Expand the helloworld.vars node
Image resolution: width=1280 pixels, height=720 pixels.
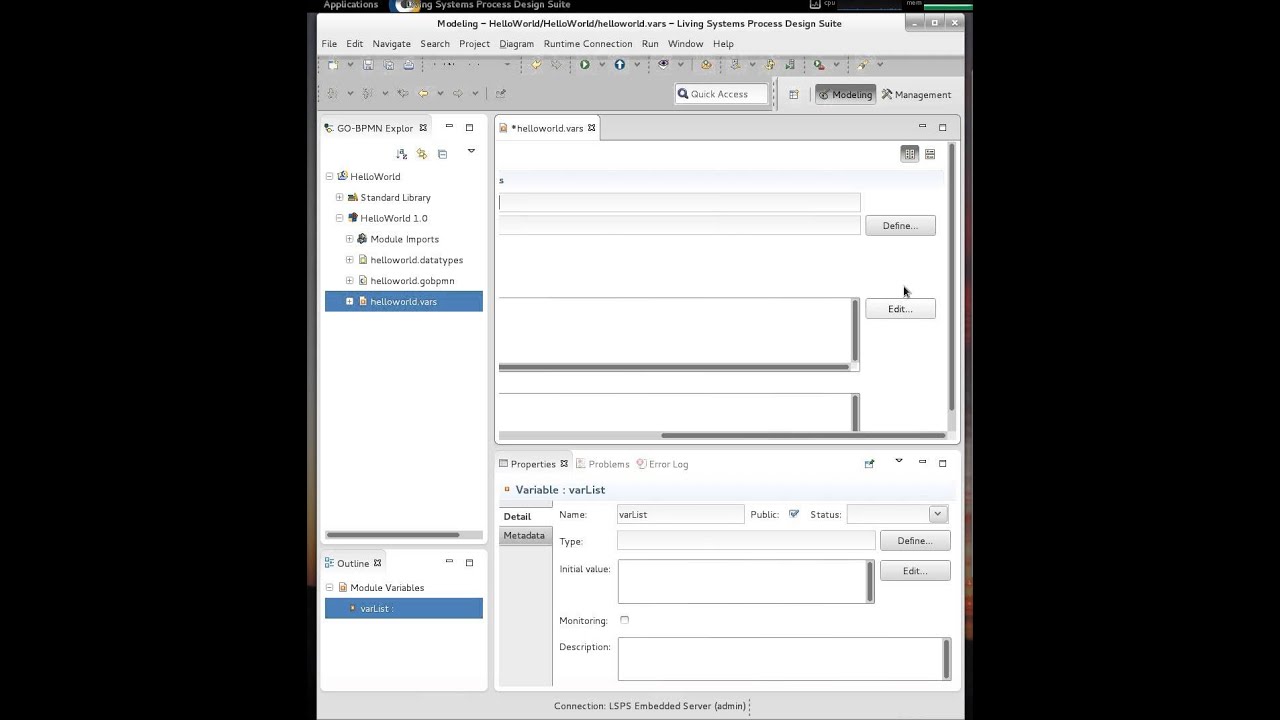(x=349, y=302)
